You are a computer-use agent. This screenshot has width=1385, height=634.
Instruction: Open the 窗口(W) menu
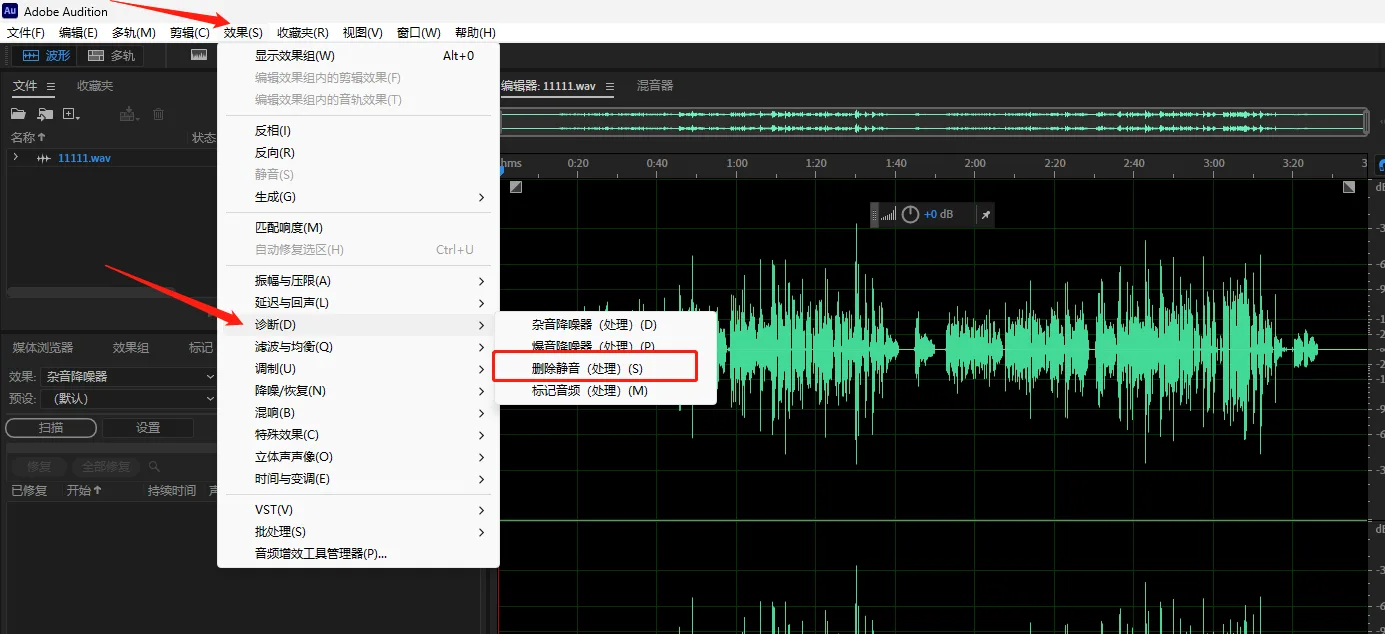419,33
